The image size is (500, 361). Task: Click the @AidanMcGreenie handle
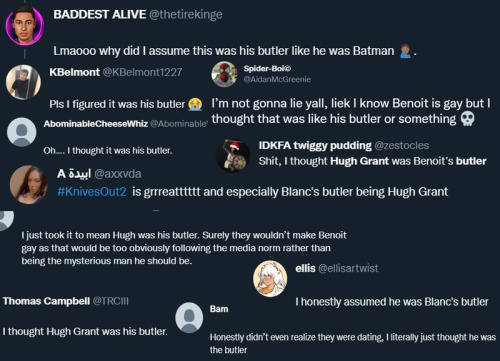277,79
